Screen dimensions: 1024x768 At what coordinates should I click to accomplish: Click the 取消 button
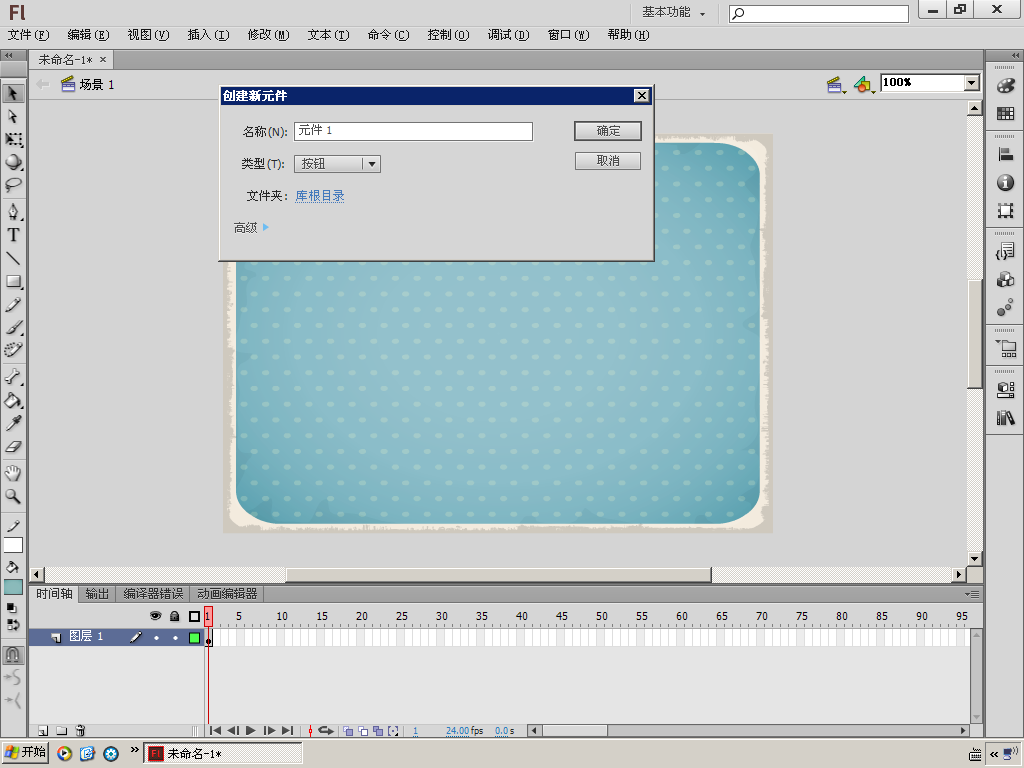coord(608,161)
